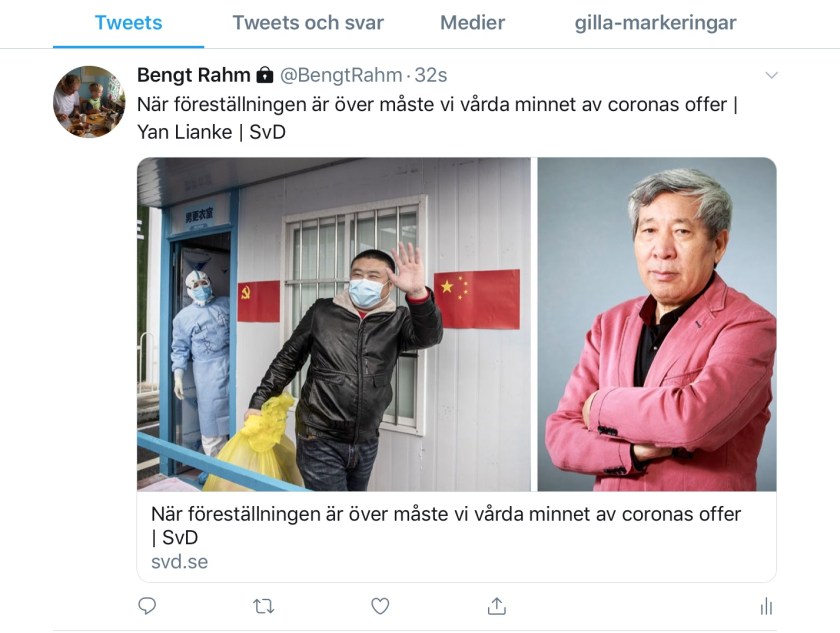Image resolution: width=840 pixels, height=633 pixels.
Task: Go to the gilla-markeringar tab
Action: [x=655, y=23]
